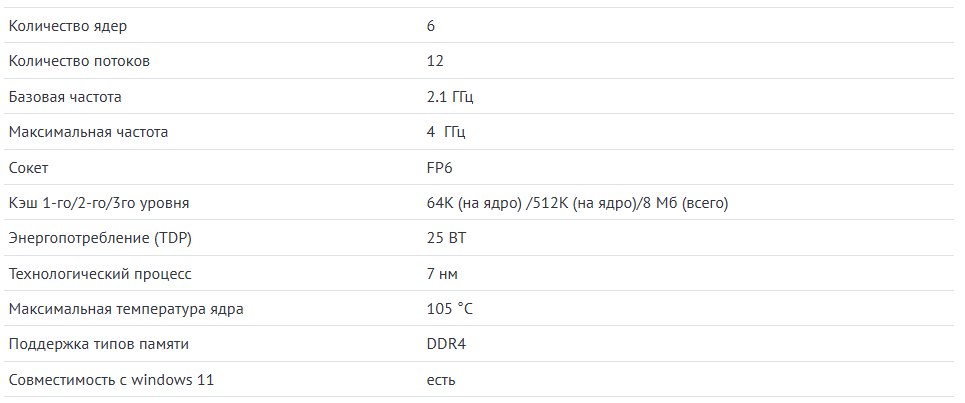Click the "Совместимость с windows 11" label

tap(111, 380)
